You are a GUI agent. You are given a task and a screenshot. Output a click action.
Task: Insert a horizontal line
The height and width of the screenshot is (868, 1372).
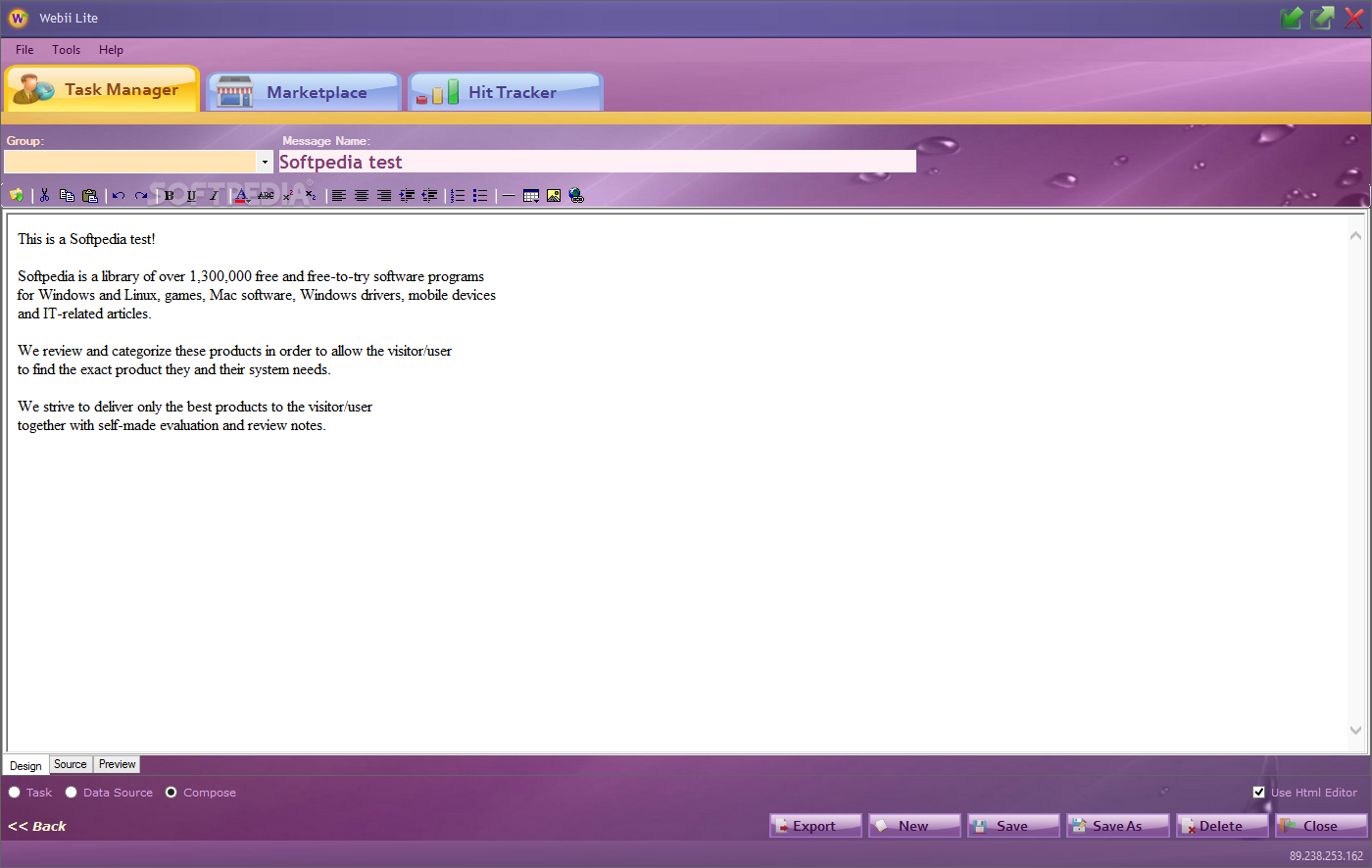[509, 196]
